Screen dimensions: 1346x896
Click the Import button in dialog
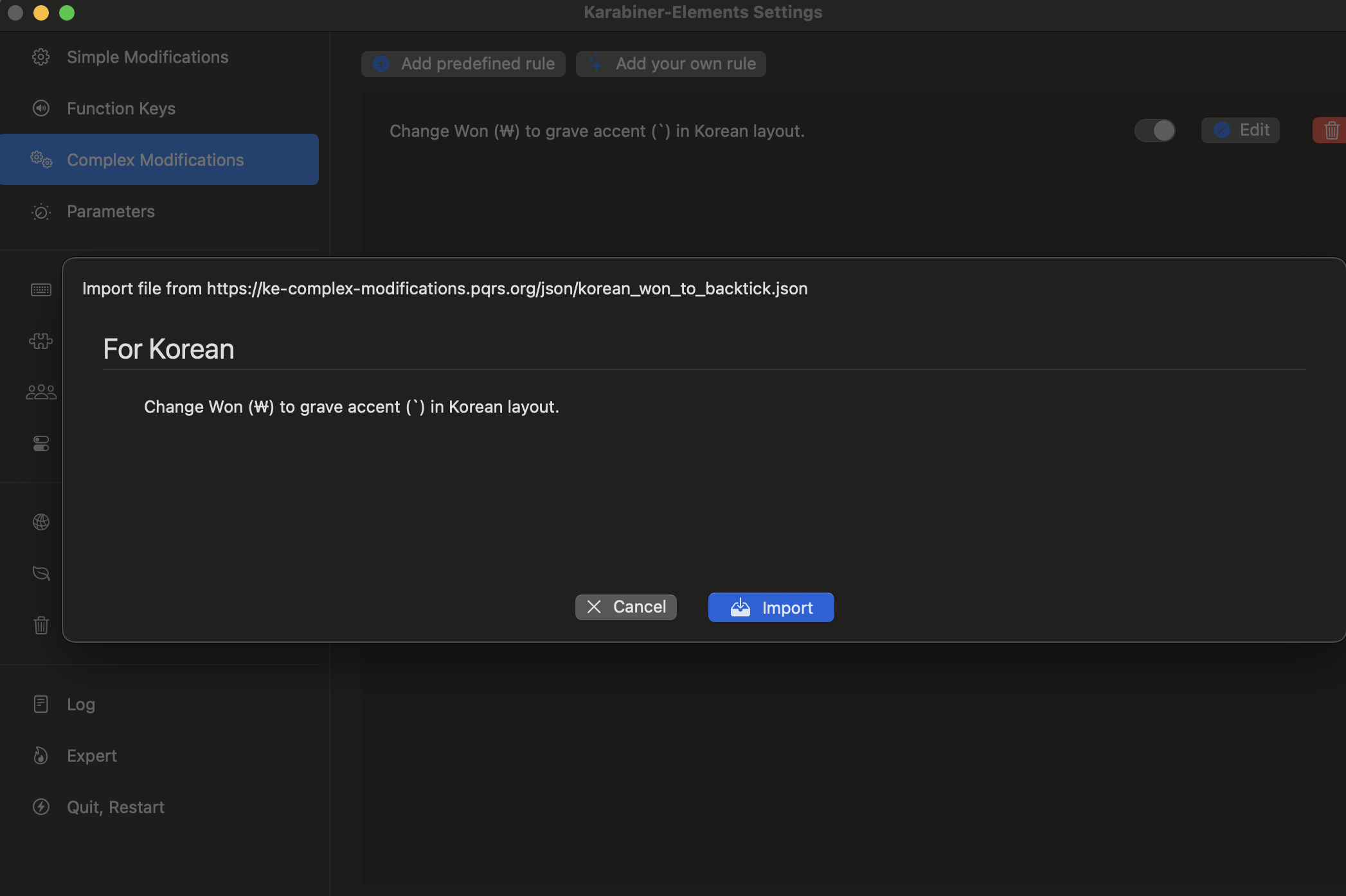(x=771, y=607)
